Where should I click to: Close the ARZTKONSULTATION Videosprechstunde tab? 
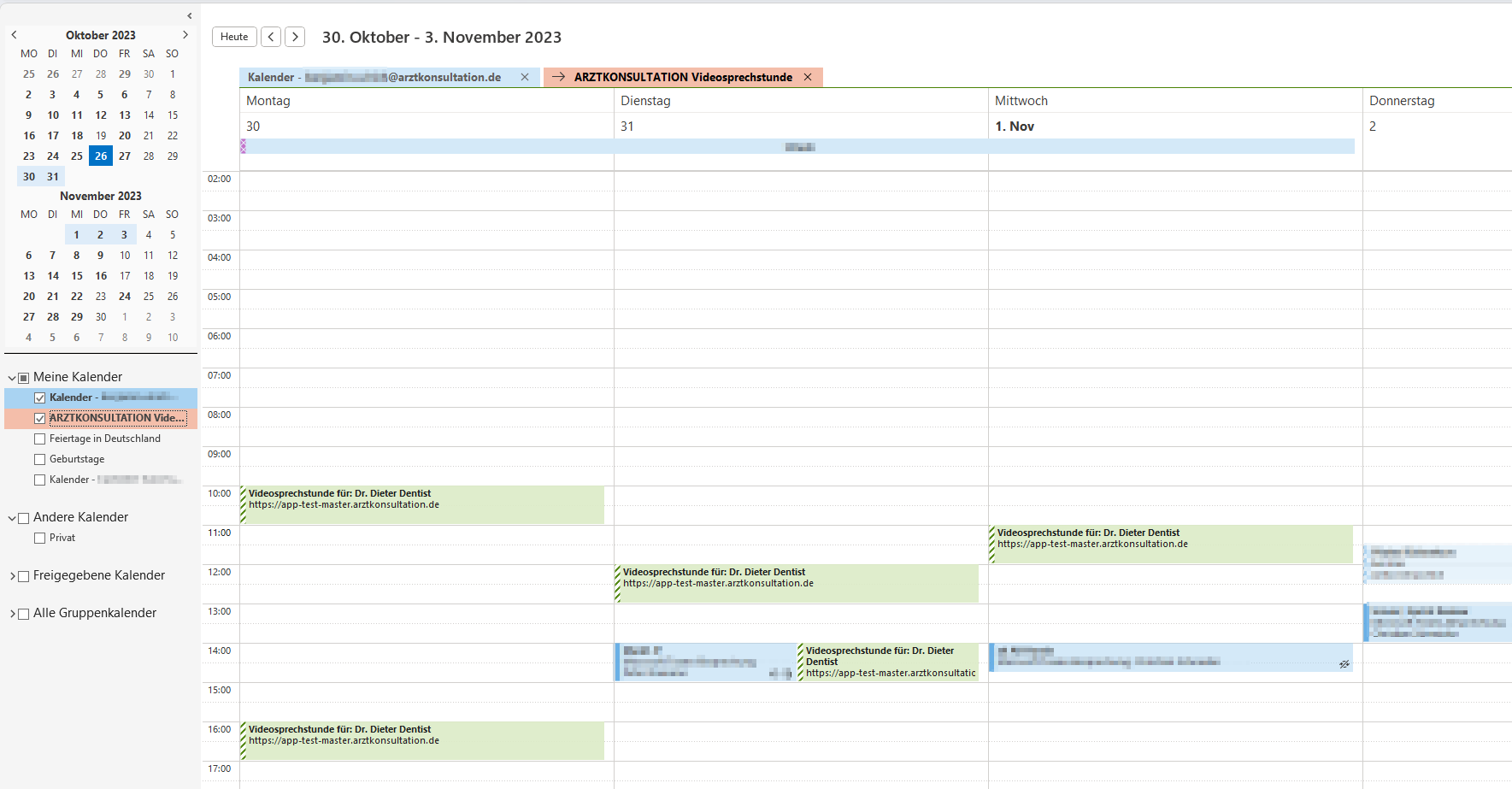(808, 77)
